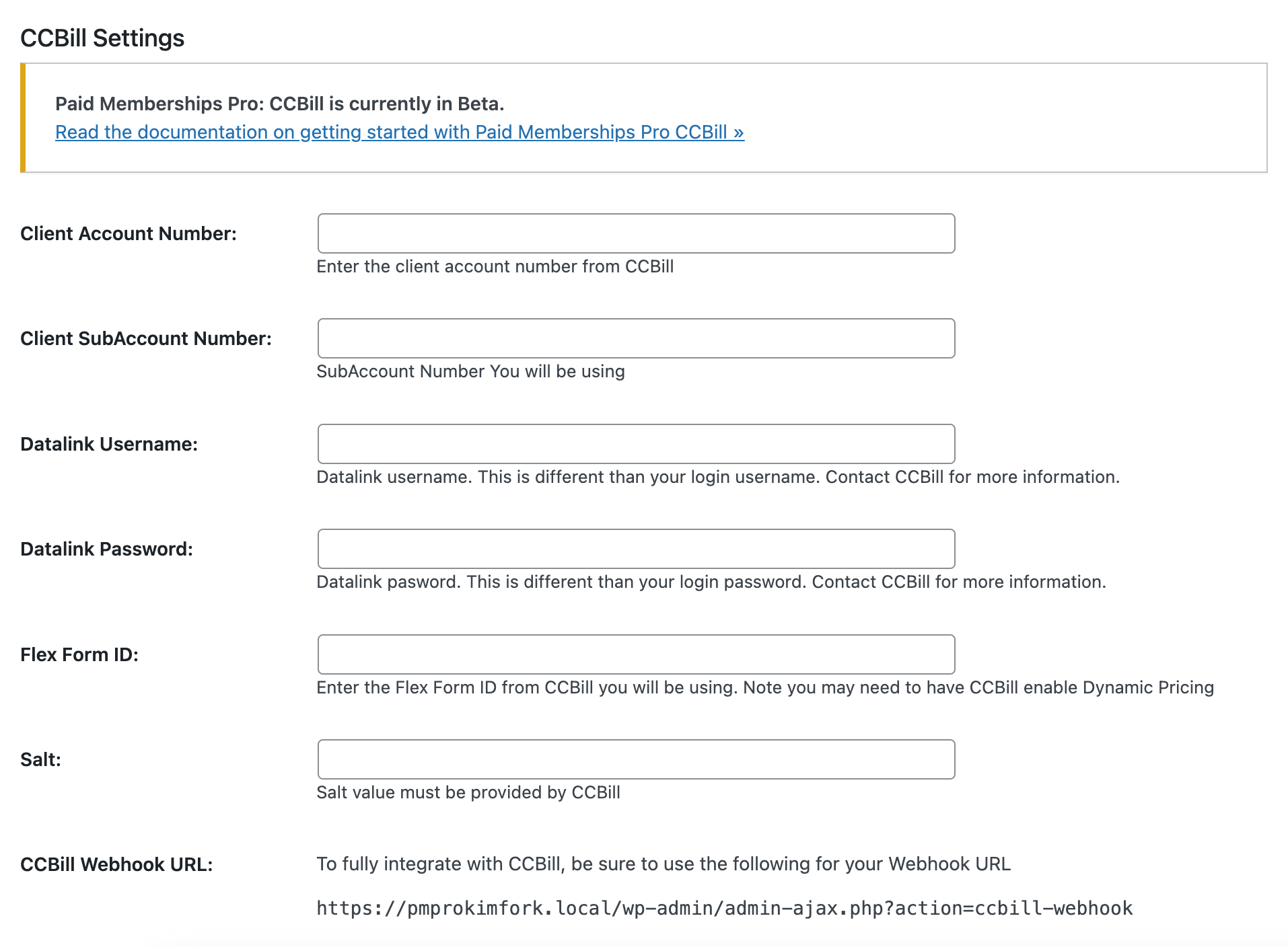Viewport: 1288px width, 947px height.
Task: Click 'Salt value must be provided by CCBill'
Action: tap(468, 792)
